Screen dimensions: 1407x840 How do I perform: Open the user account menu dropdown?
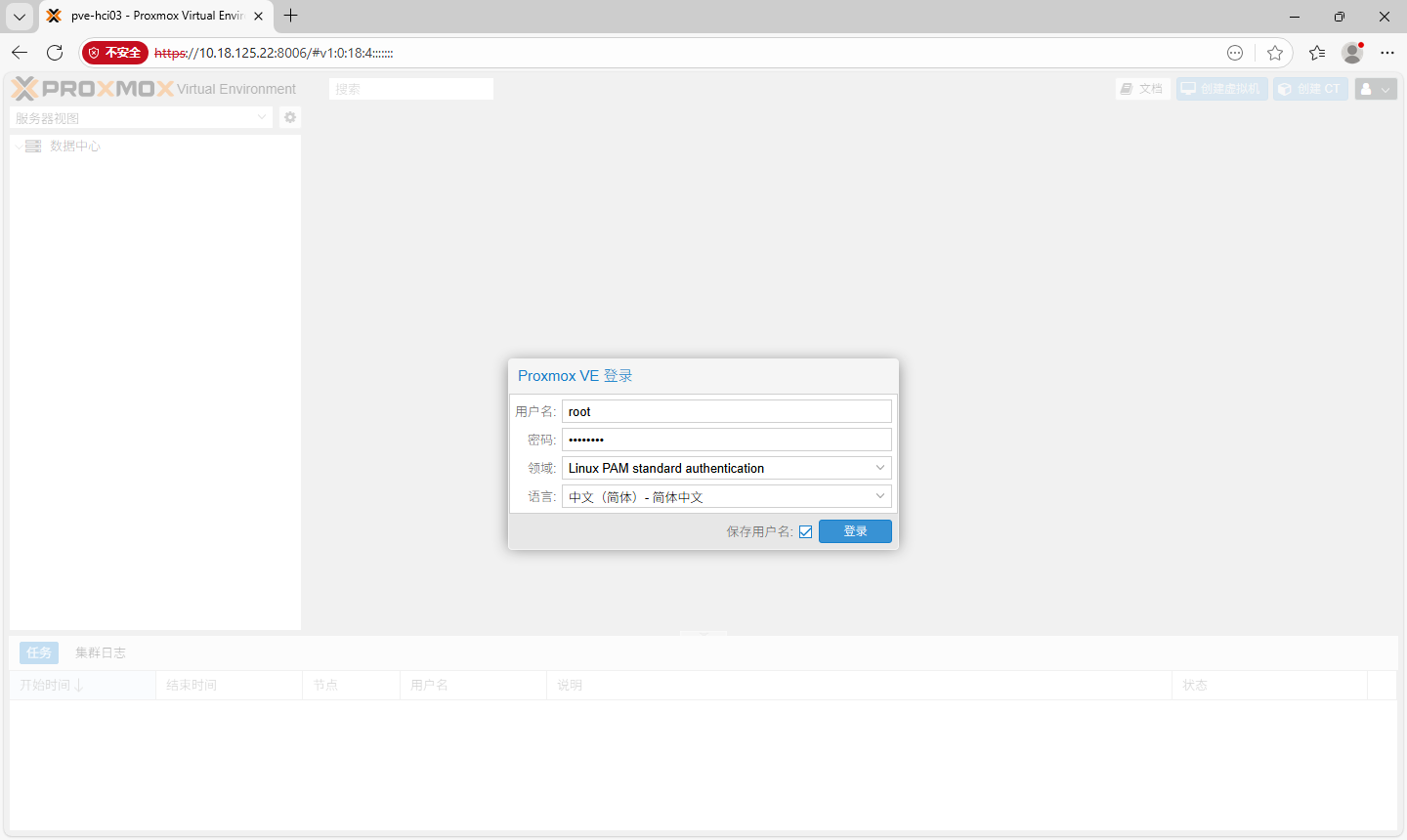1376,89
